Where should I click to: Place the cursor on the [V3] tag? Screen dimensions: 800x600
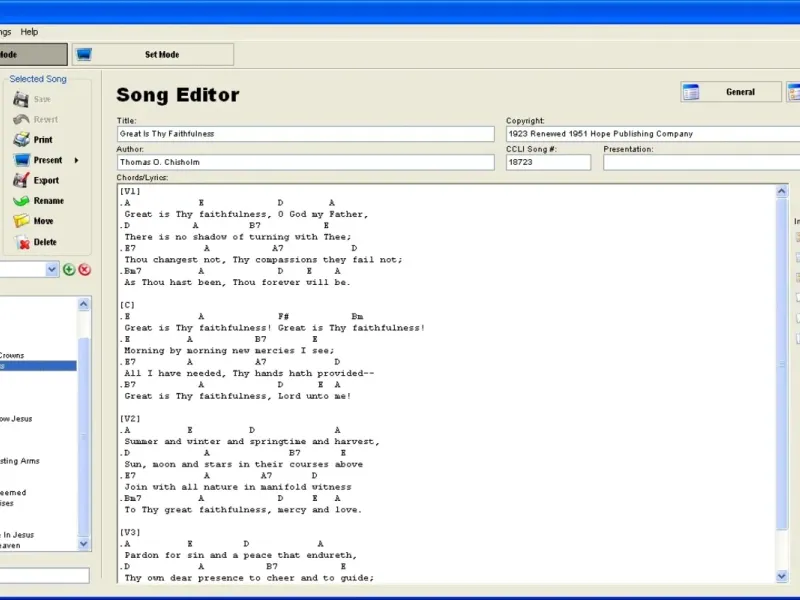click(130, 532)
